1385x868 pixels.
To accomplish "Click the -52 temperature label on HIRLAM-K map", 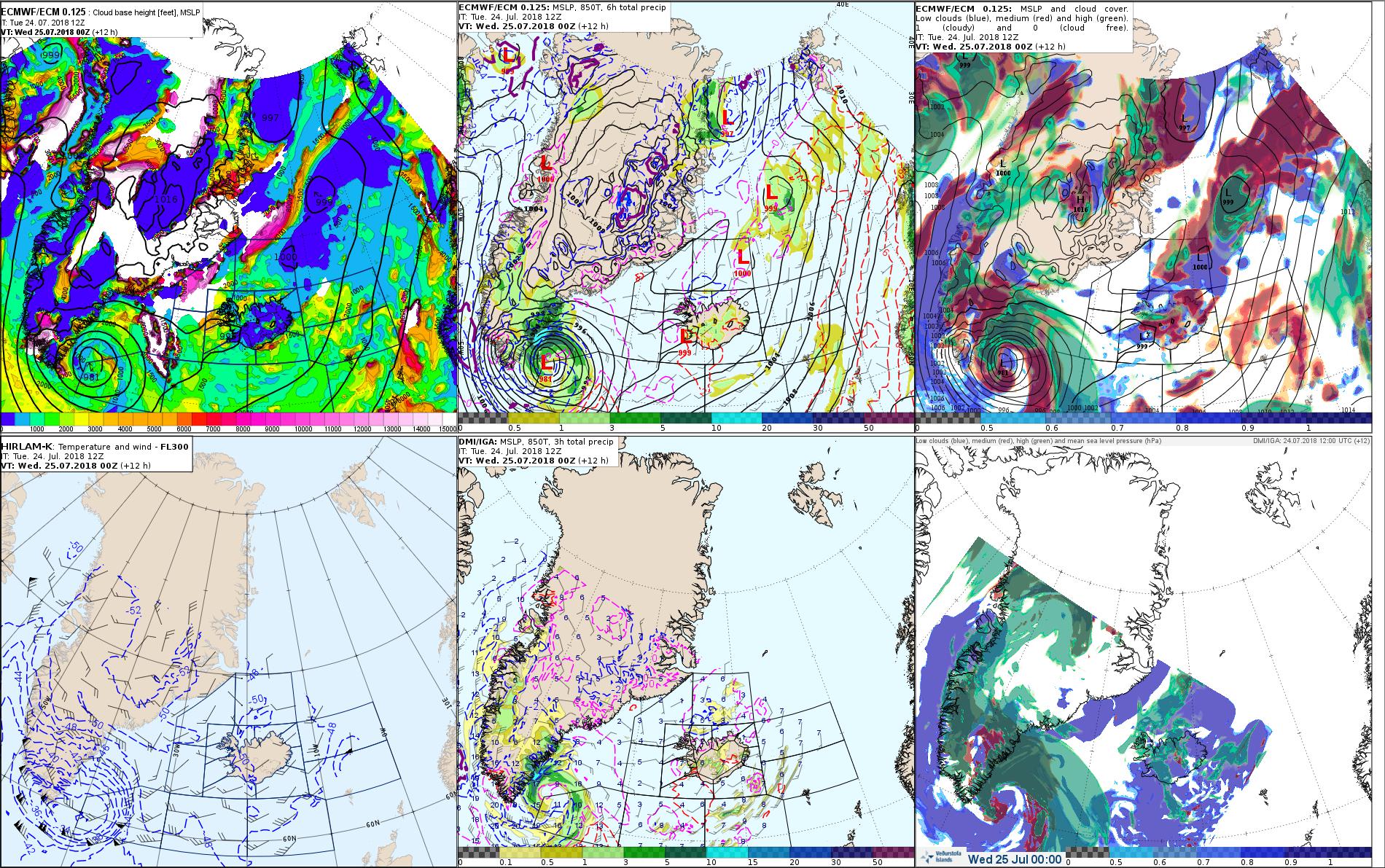I will (x=133, y=609).
